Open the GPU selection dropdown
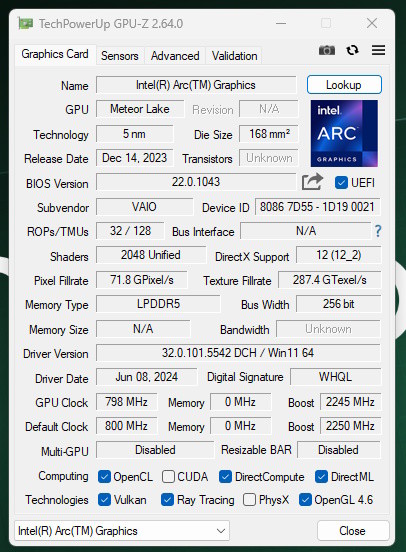Screen dimensions: 406x552 point(122,531)
